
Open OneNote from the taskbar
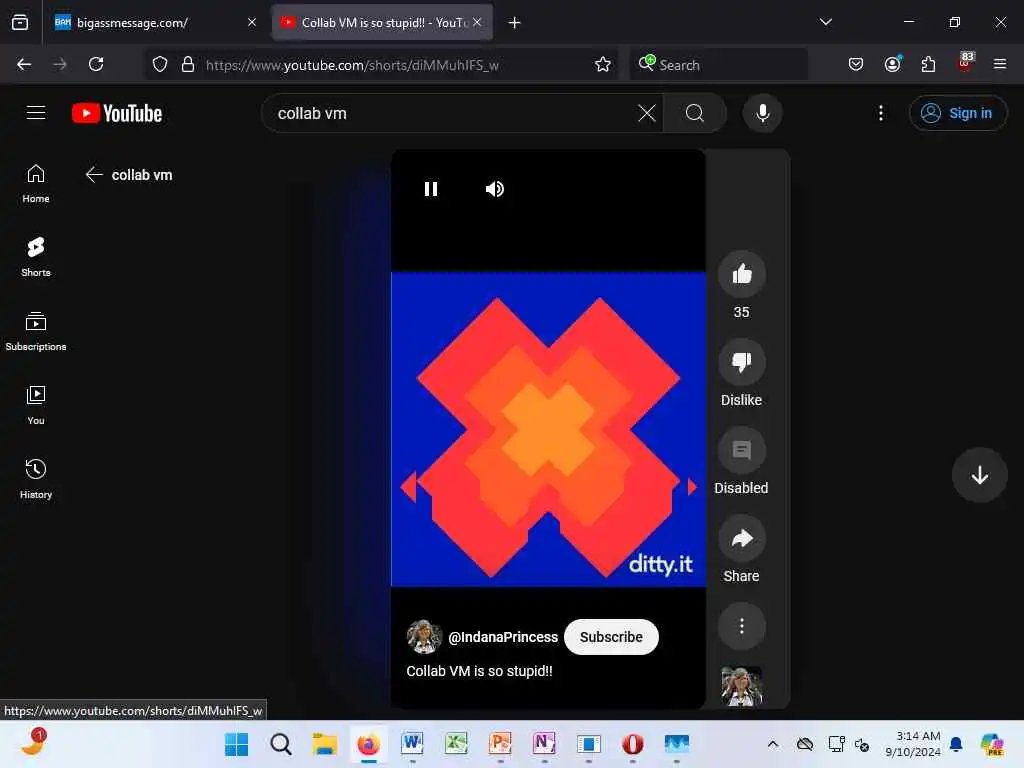tap(544, 744)
